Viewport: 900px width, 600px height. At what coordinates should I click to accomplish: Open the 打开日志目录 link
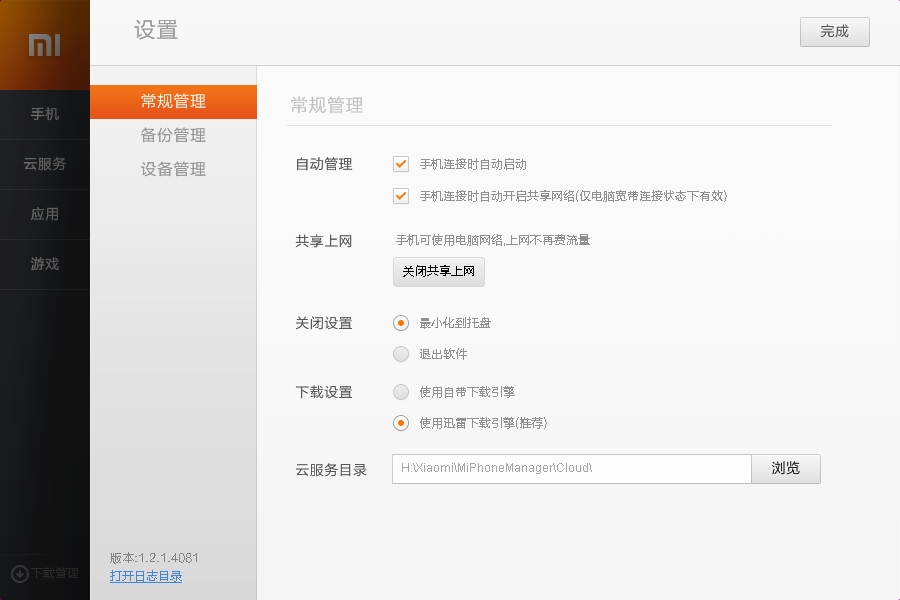coord(146,576)
